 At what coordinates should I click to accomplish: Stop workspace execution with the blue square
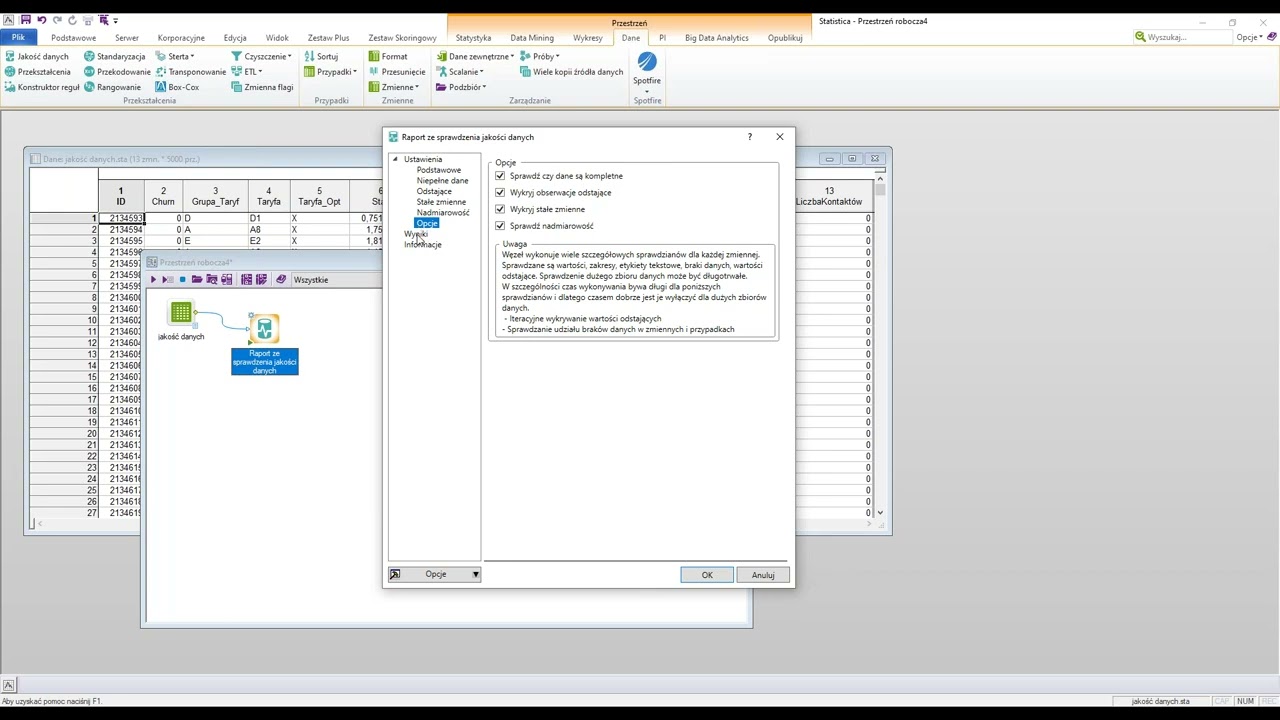182,280
